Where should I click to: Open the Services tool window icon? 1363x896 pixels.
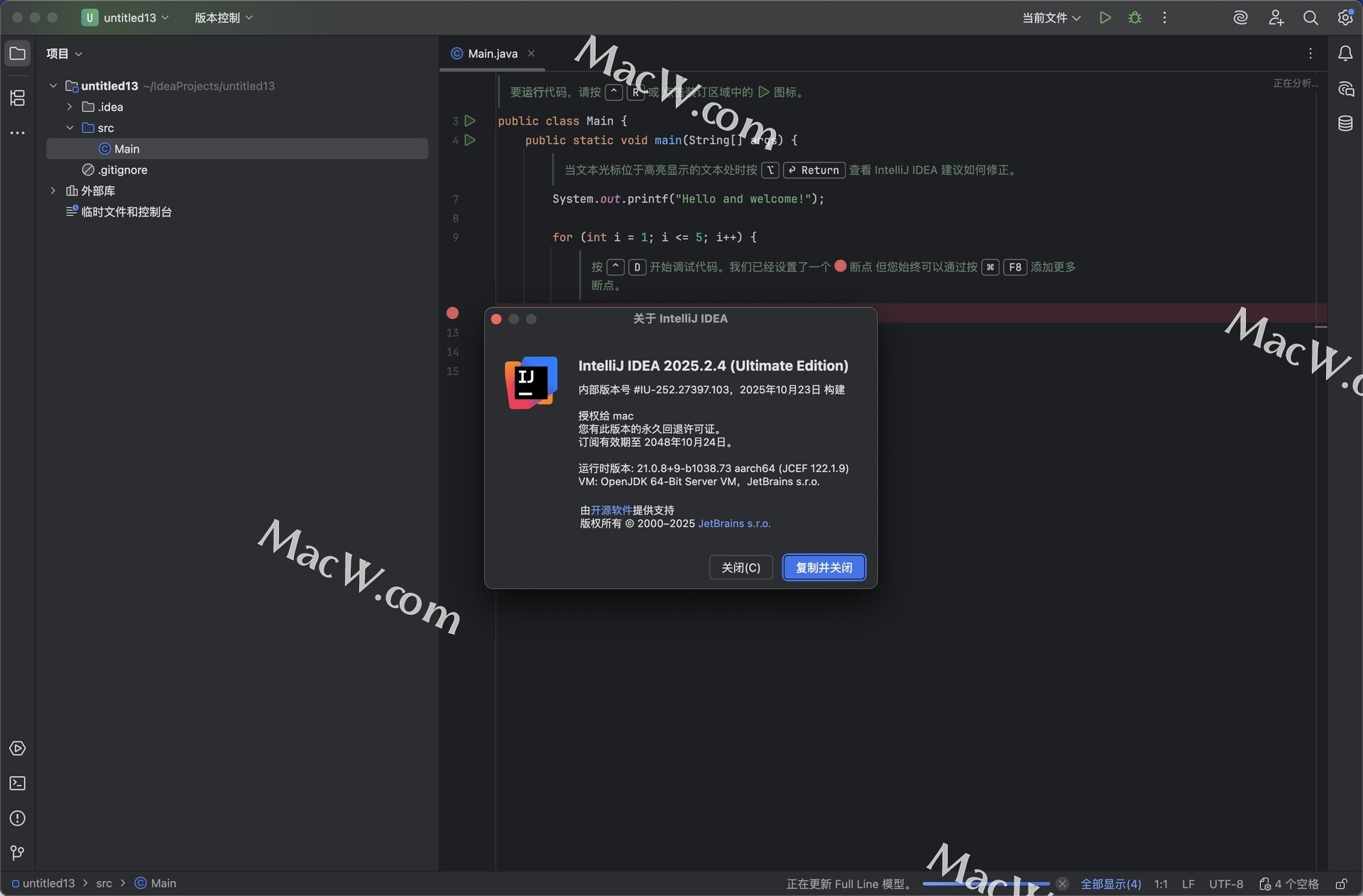[18, 748]
